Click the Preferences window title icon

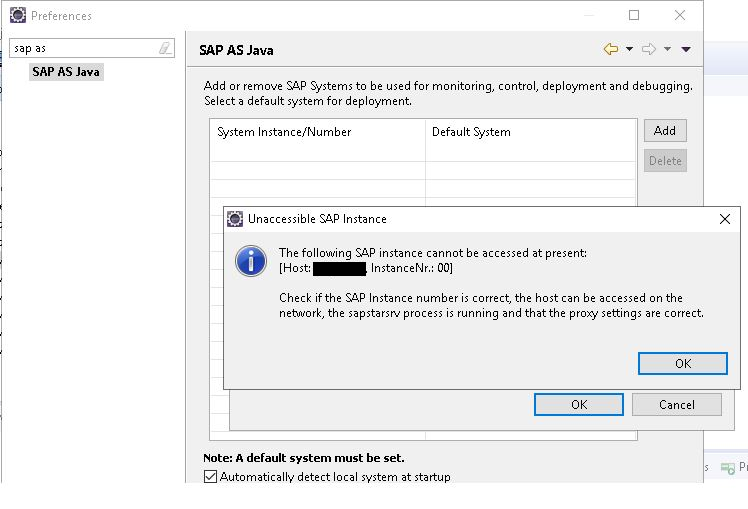coord(18,15)
